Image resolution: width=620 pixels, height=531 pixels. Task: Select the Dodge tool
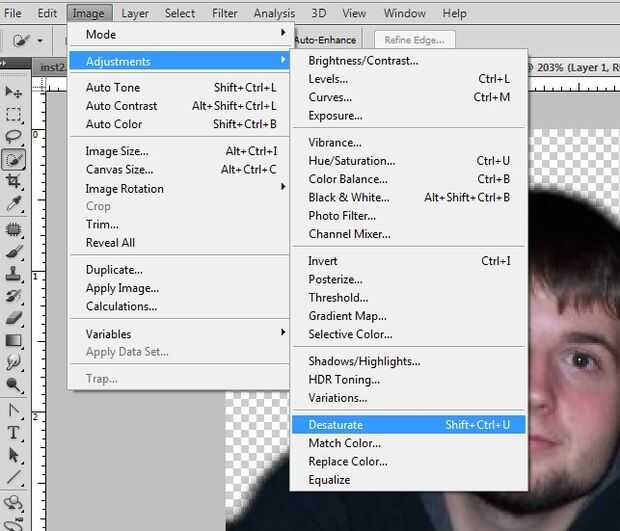click(x=13, y=384)
